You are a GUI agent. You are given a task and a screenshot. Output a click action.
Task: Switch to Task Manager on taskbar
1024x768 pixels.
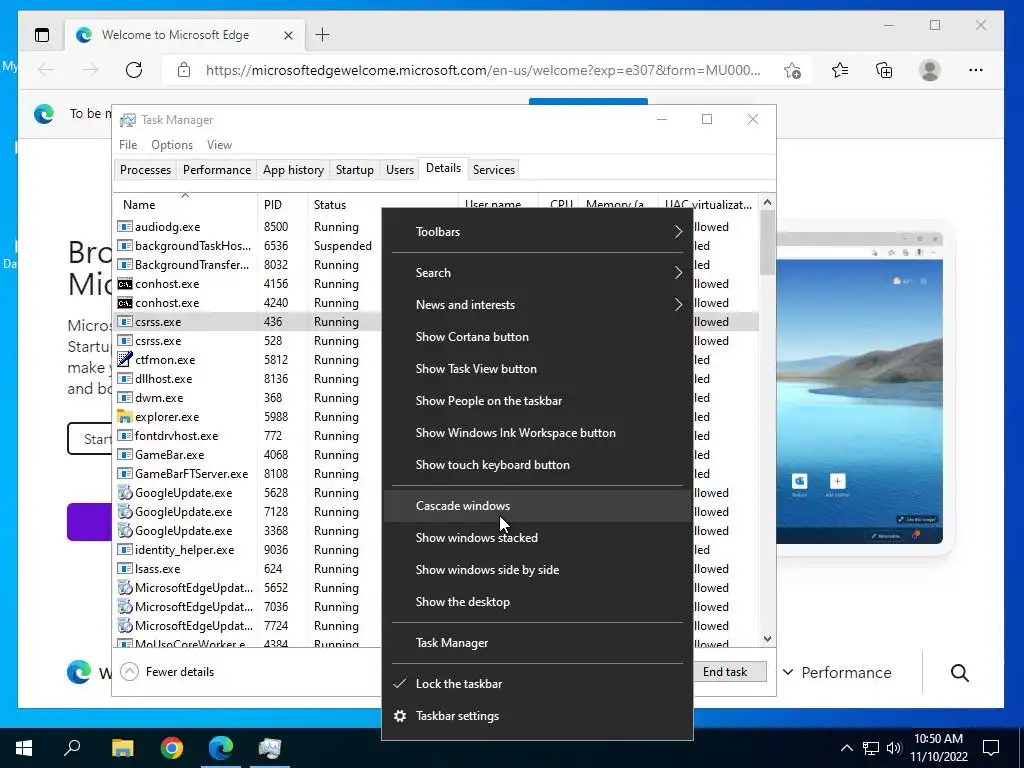(x=270, y=748)
